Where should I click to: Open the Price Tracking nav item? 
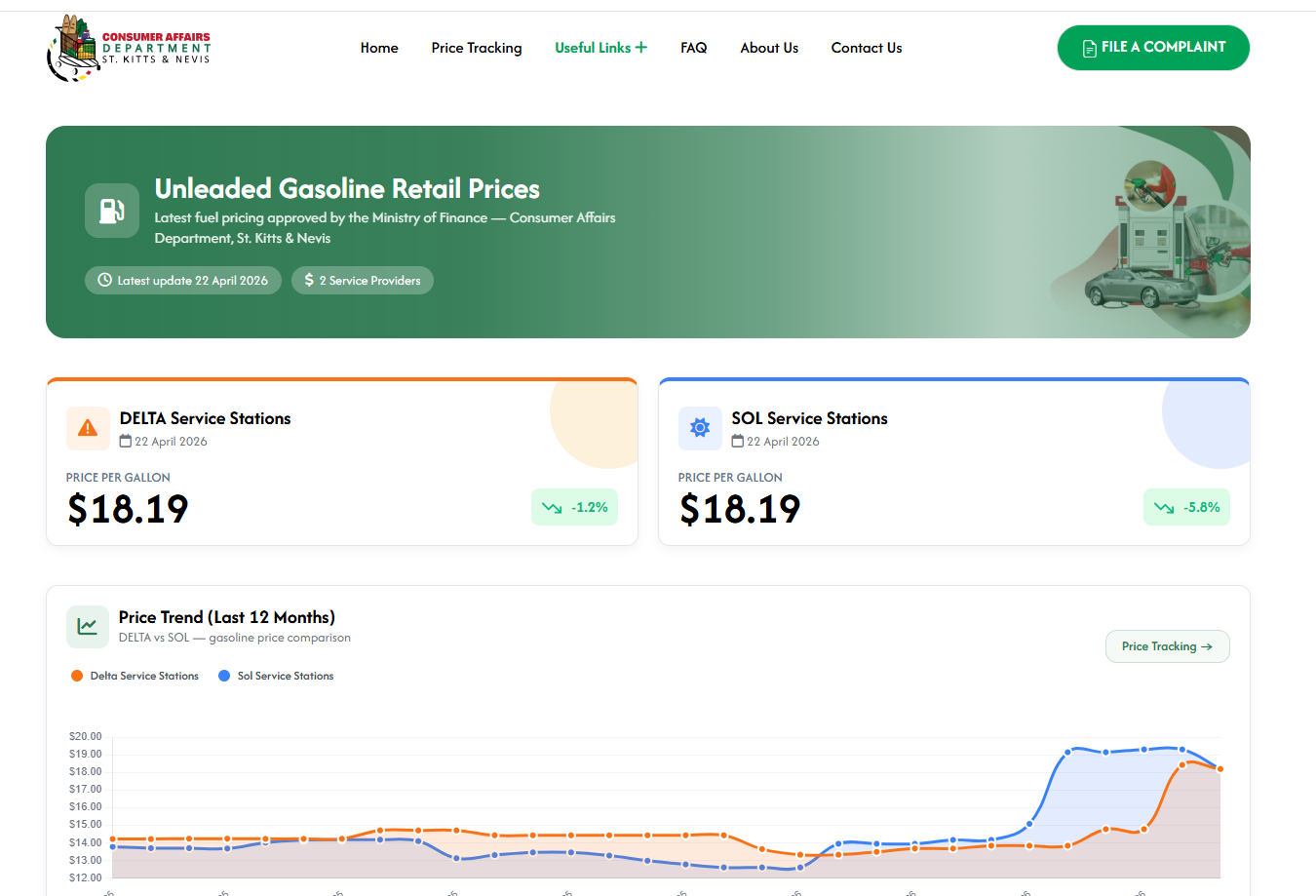(477, 48)
